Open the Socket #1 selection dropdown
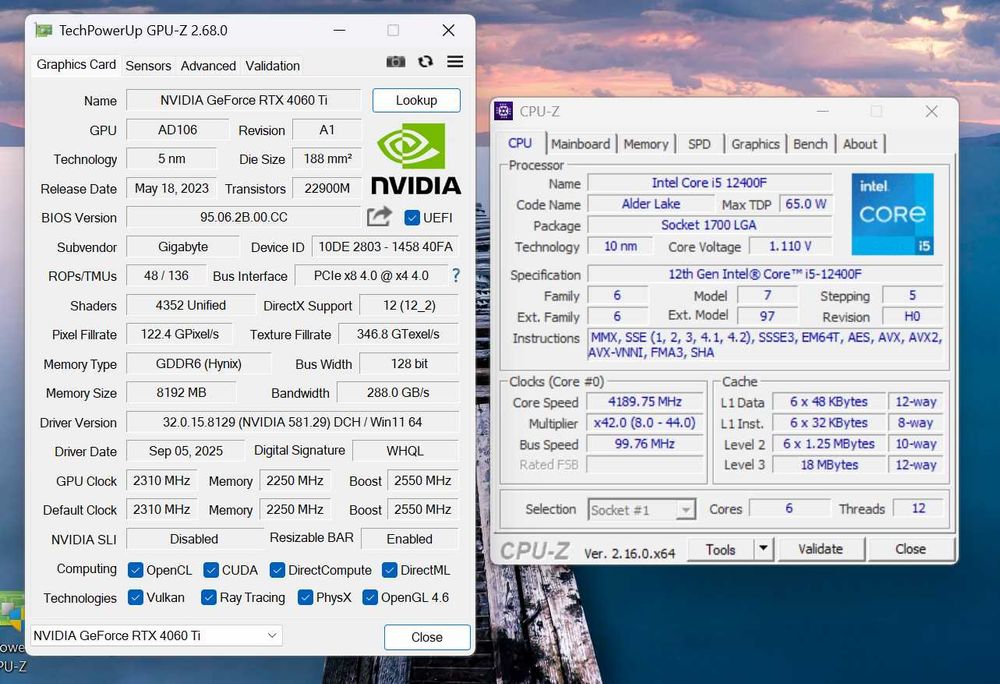This screenshot has width=1000, height=684. [642, 509]
